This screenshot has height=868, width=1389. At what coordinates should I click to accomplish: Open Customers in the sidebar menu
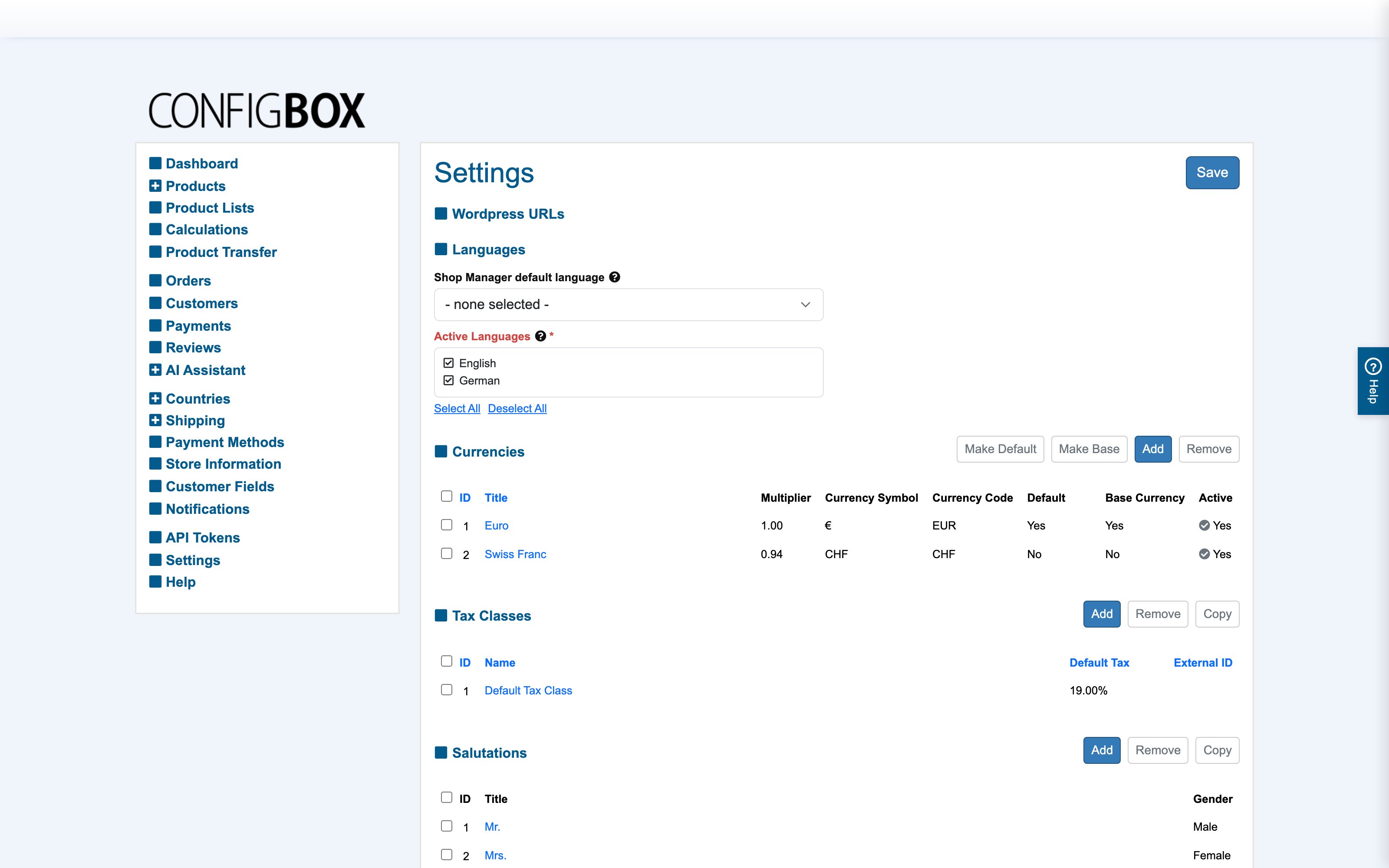[x=201, y=303]
